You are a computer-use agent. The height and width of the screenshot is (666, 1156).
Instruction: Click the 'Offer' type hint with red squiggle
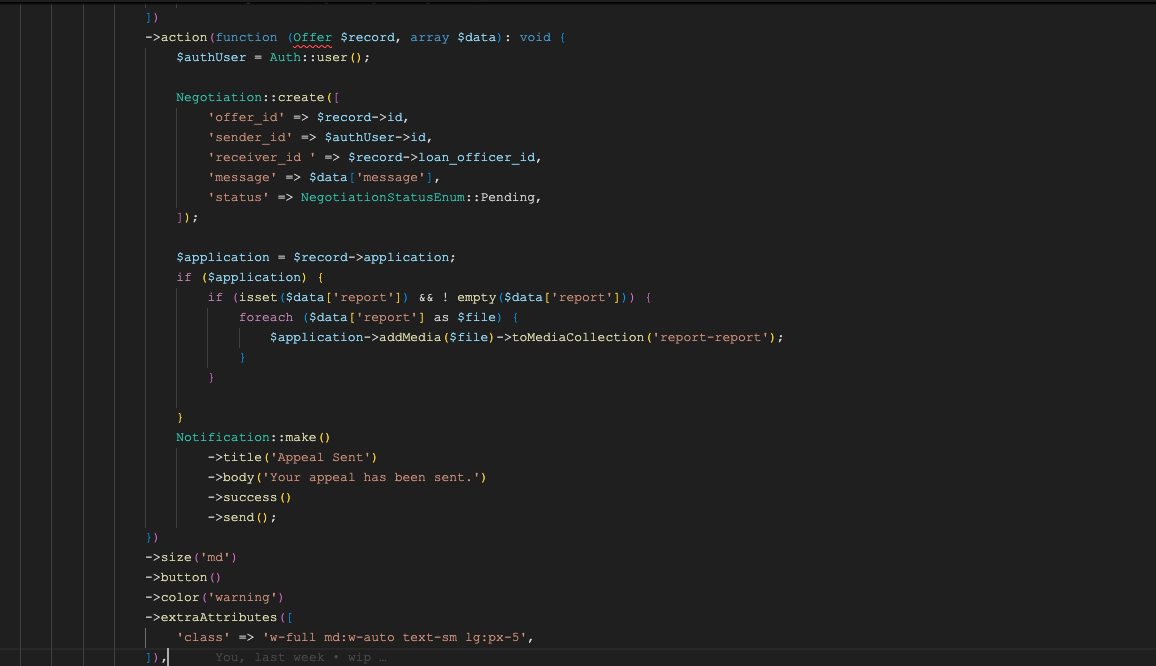313,38
